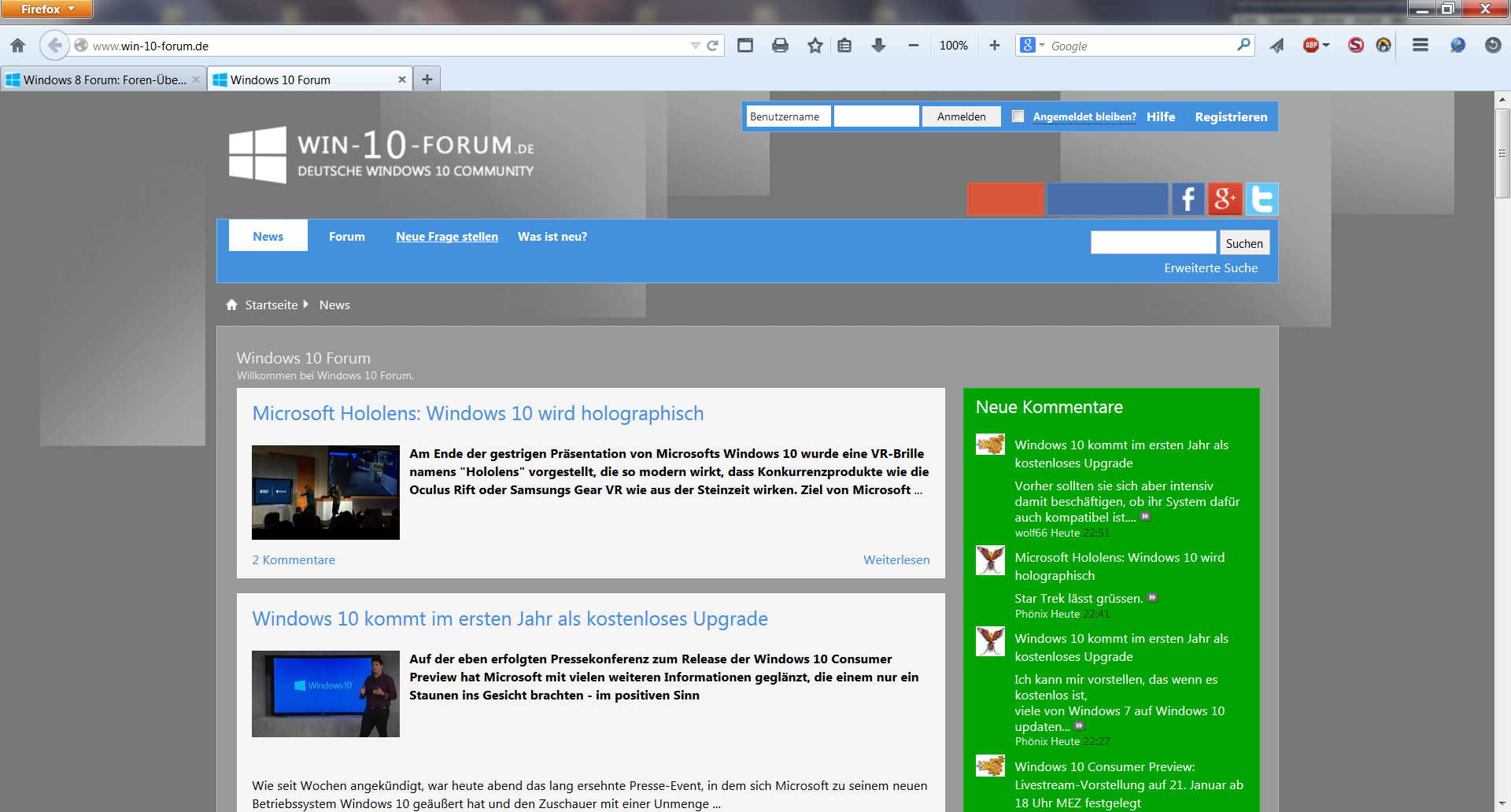Click Weiterlesen for the Hololens article
The height and width of the screenshot is (812, 1511).
point(896,559)
